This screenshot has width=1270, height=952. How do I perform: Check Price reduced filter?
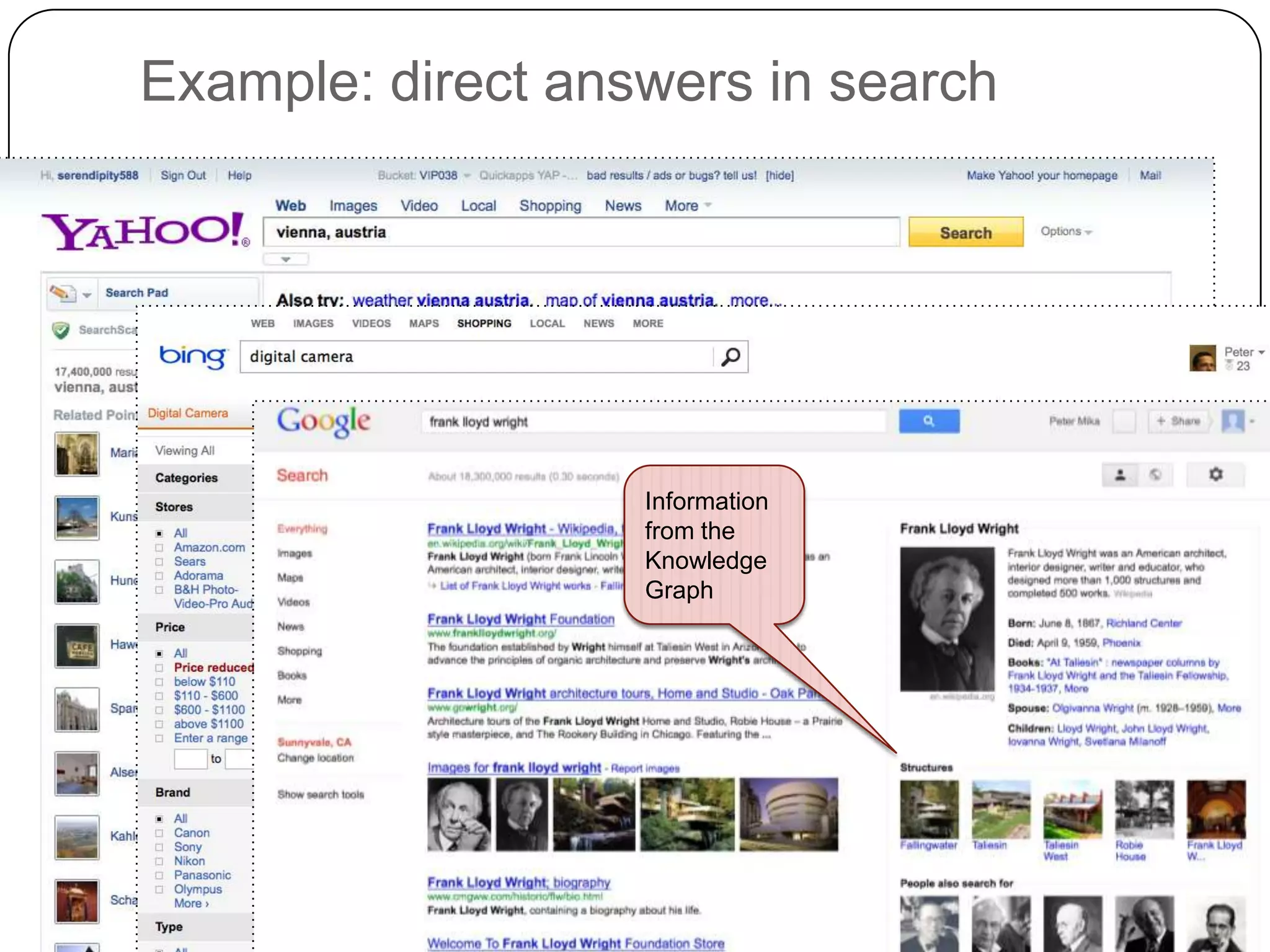(x=159, y=668)
